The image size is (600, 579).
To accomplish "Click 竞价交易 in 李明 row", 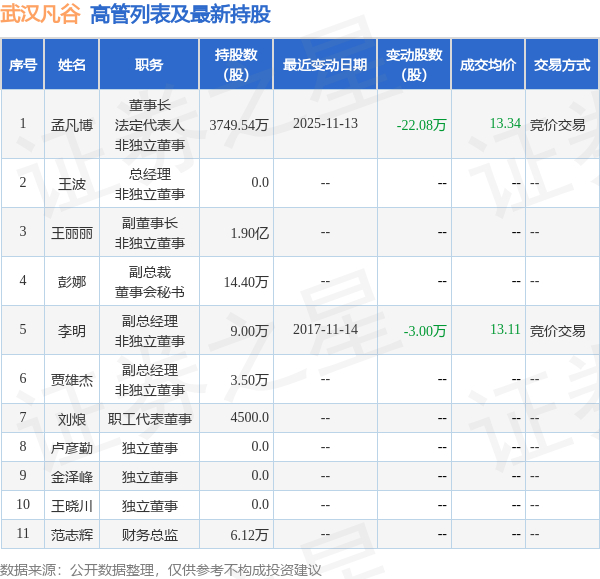I will [558, 331].
